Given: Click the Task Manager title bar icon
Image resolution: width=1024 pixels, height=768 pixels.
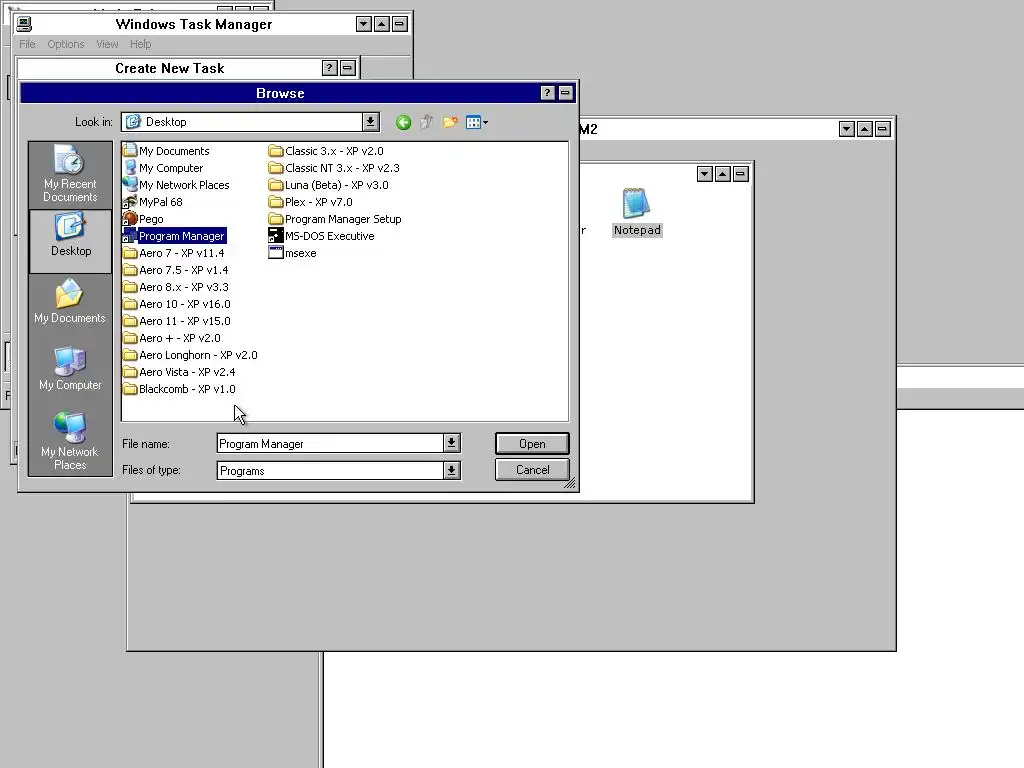Looking at the screenshot, I should pos(24,24).
